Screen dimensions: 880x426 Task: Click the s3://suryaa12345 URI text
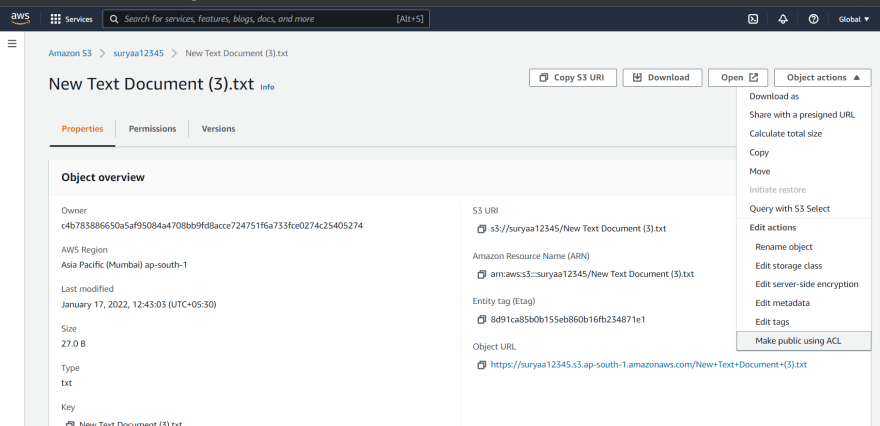click(579, 229)
